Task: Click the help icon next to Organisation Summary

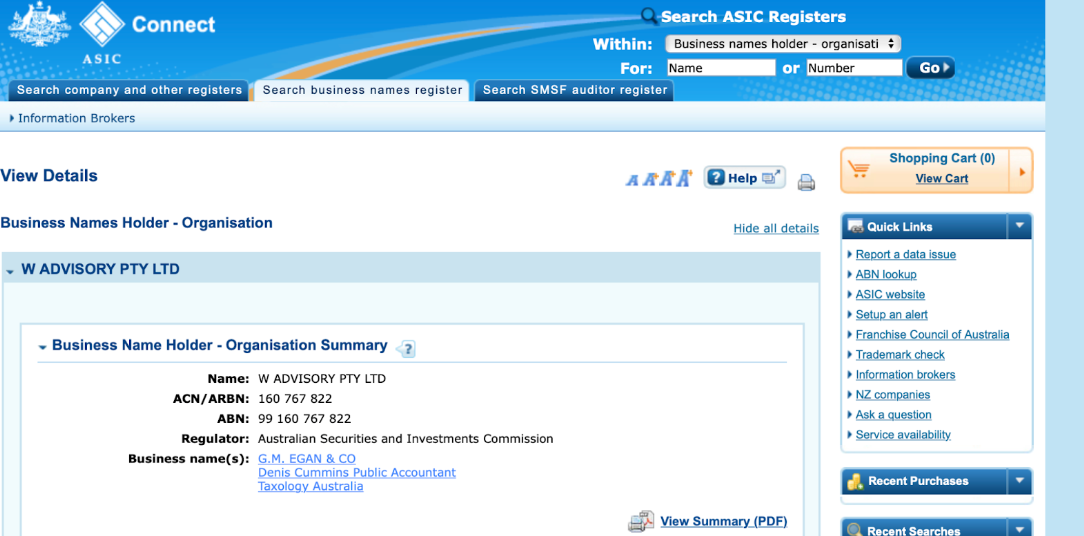Action: (406, 349)
